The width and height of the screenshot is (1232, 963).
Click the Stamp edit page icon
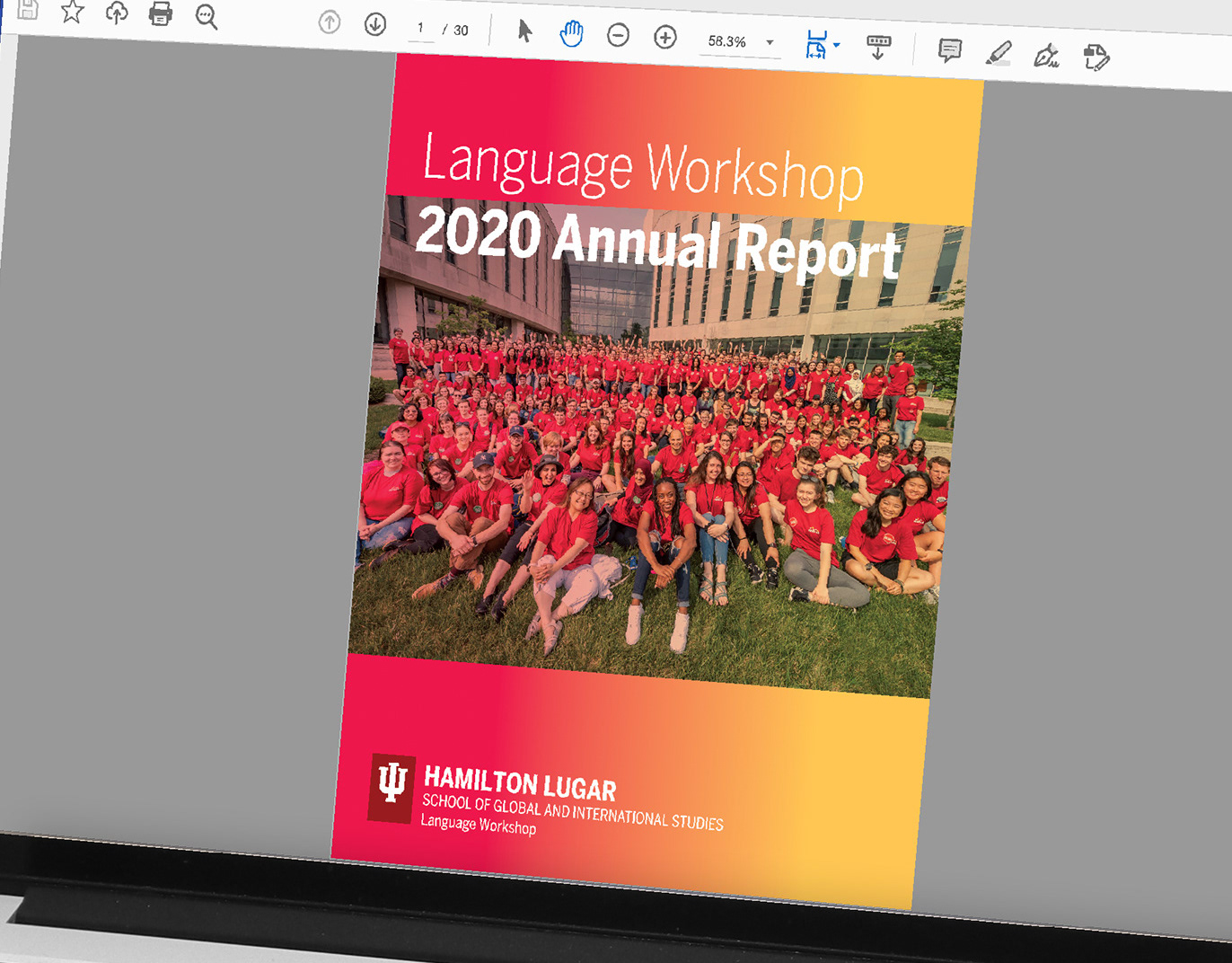(1096, 58)
